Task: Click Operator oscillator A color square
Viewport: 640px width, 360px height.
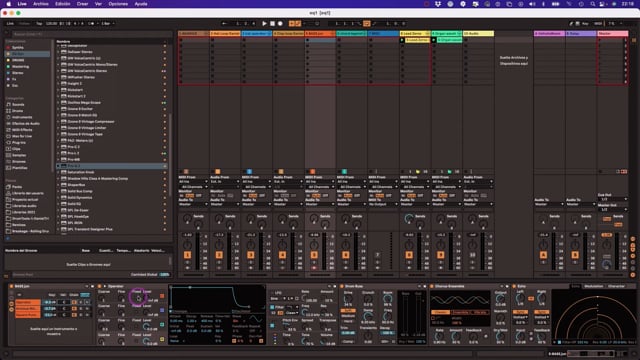Action: [162, 296]
